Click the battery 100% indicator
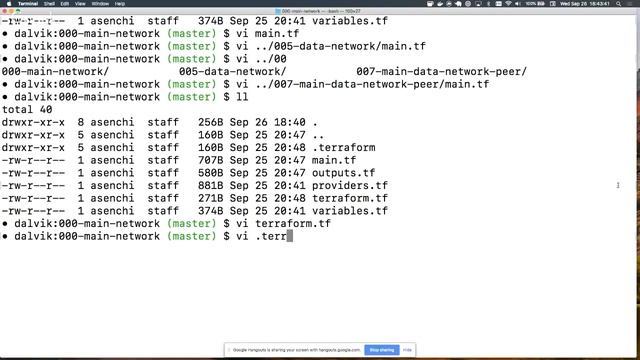640x360 pixels. [535, 4]
